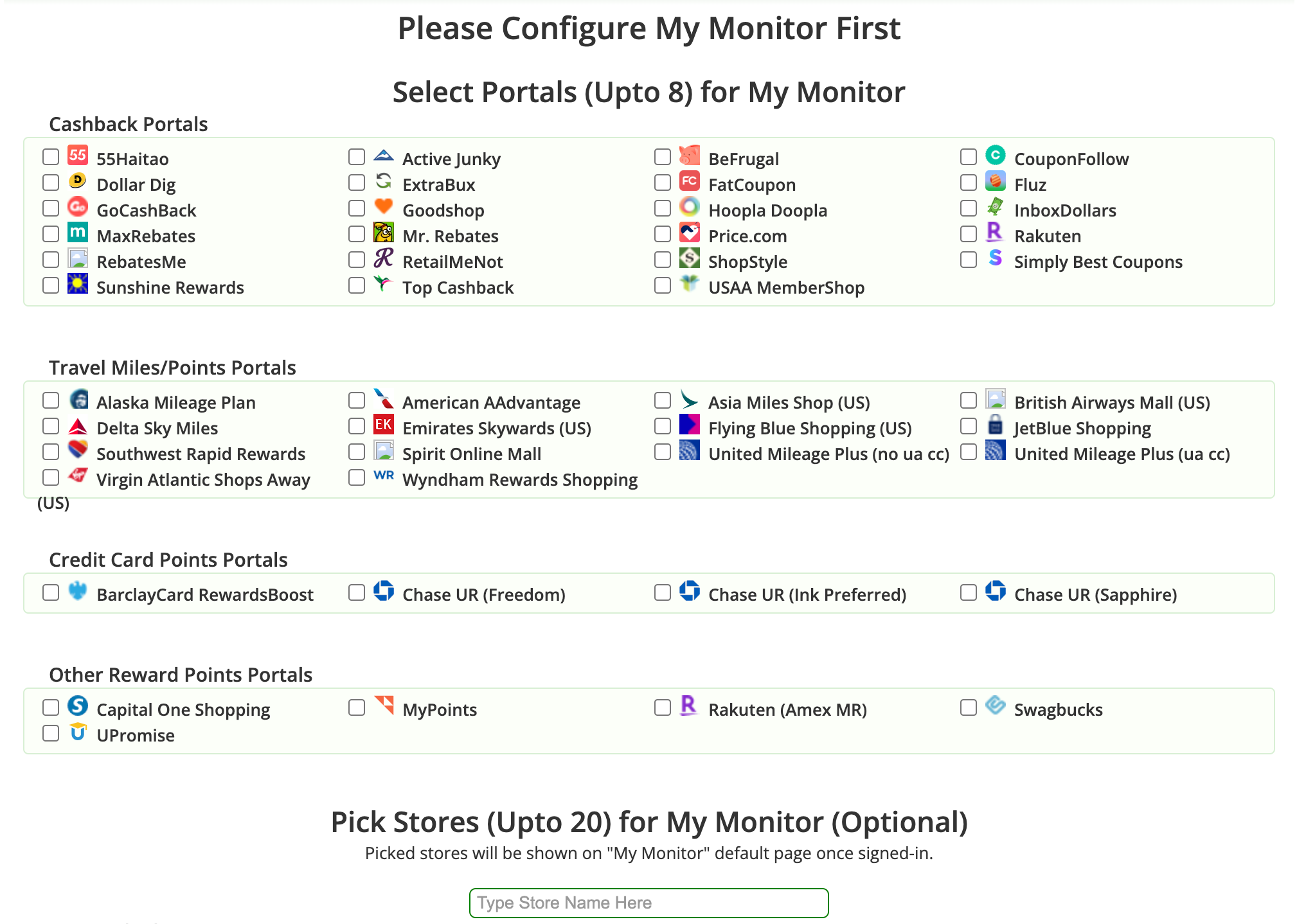Click the Rakuten purple R icon

[994, 233]
